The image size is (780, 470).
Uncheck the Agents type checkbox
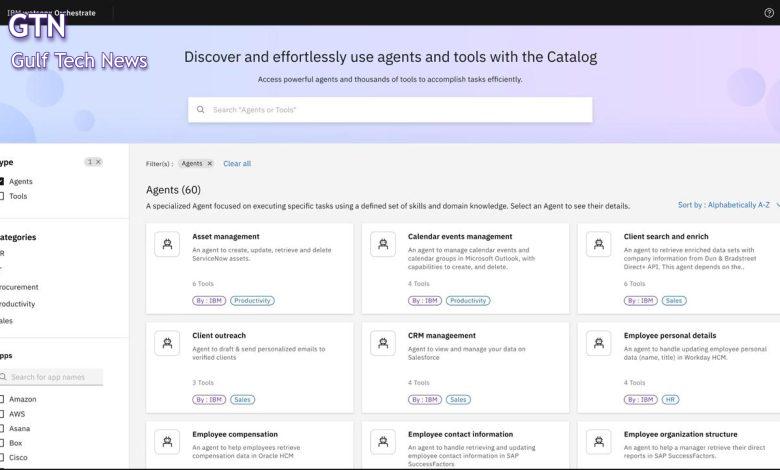click(2, 181)
